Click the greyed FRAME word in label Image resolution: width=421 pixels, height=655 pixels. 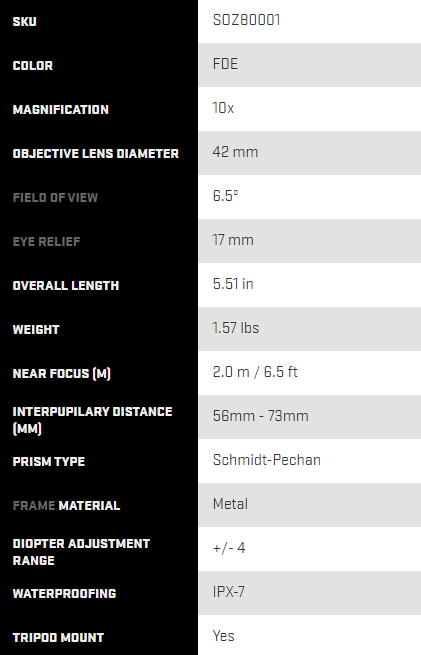(34, 505)
